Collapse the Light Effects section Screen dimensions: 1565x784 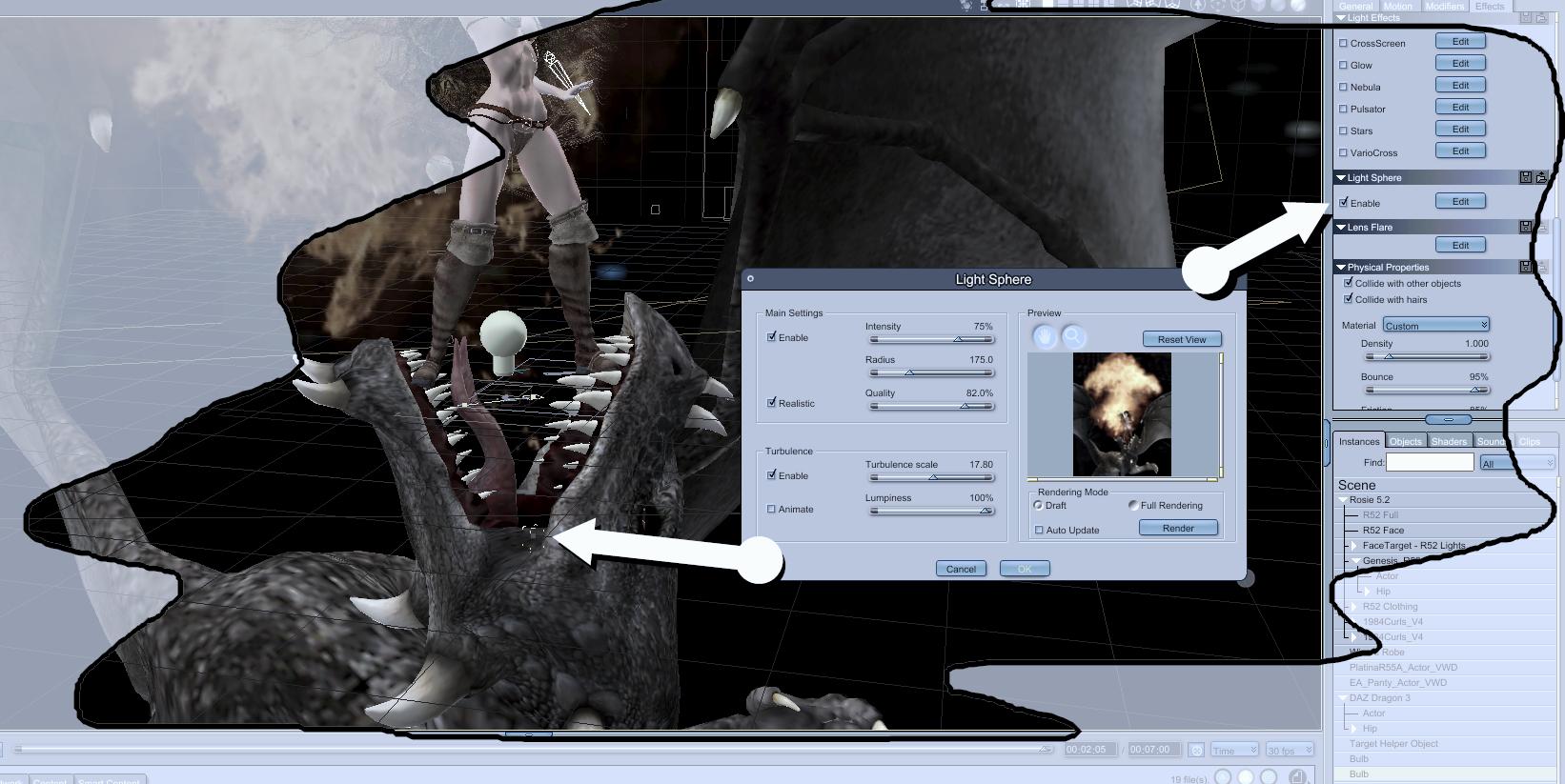pyautogui.click(x=1341, y=18)
